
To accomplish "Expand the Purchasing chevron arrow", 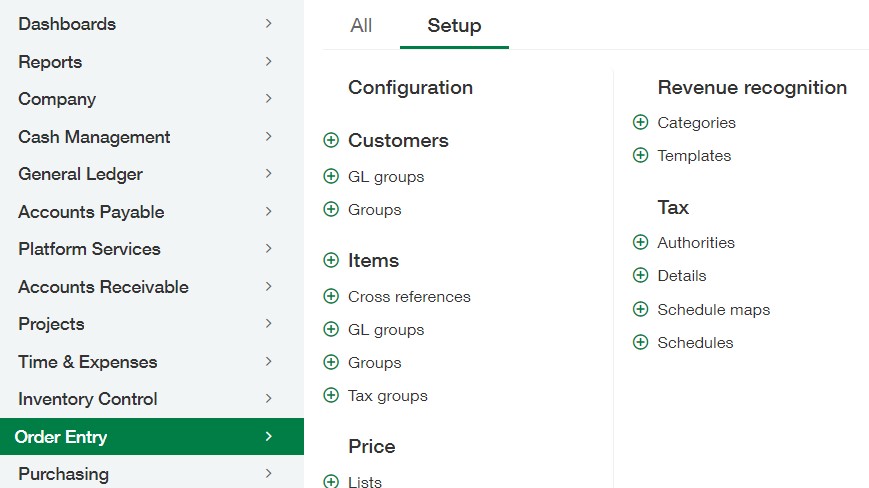I will [268, 474].
